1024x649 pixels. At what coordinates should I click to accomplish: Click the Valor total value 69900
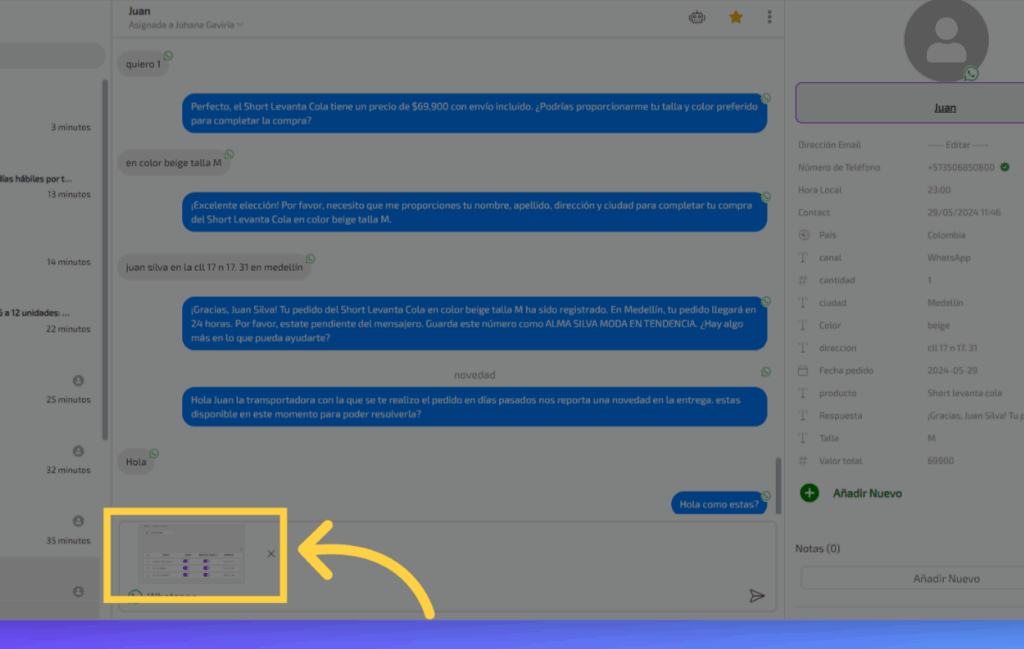point(940,461)
